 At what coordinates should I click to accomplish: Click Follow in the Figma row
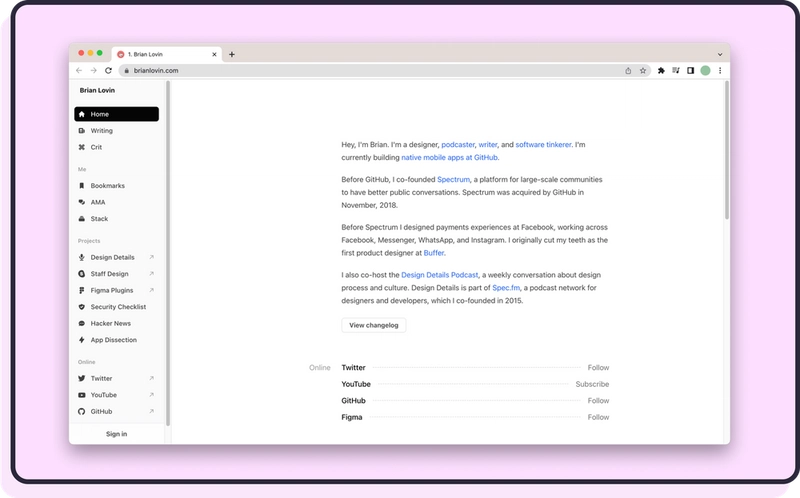coord(598,417)
